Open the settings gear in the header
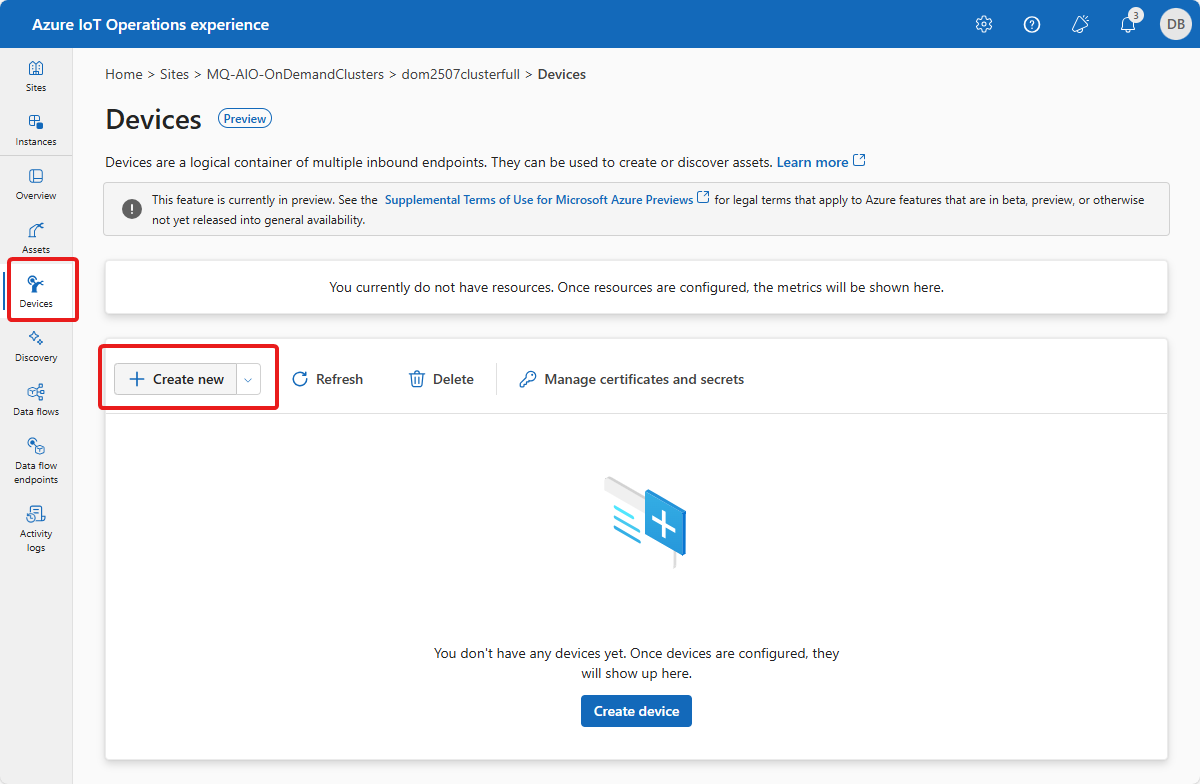This screenshot has height=784, width=1200. (x=984, y=24)
